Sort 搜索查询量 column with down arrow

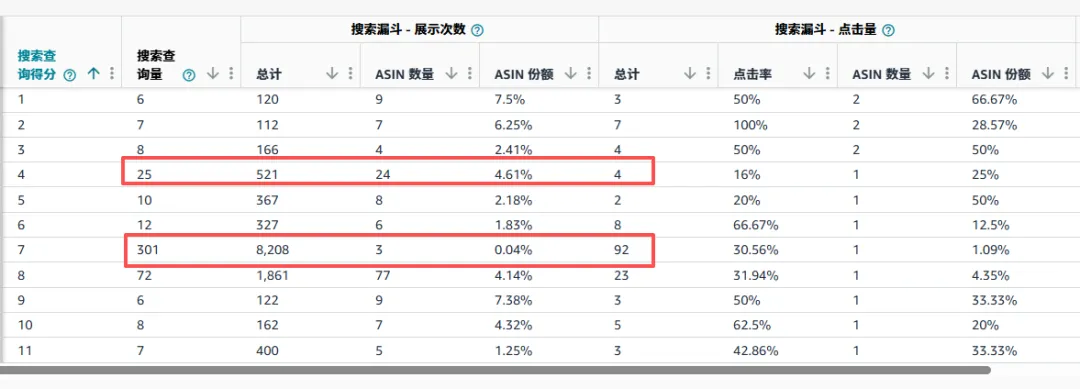[x=213, y=75]
